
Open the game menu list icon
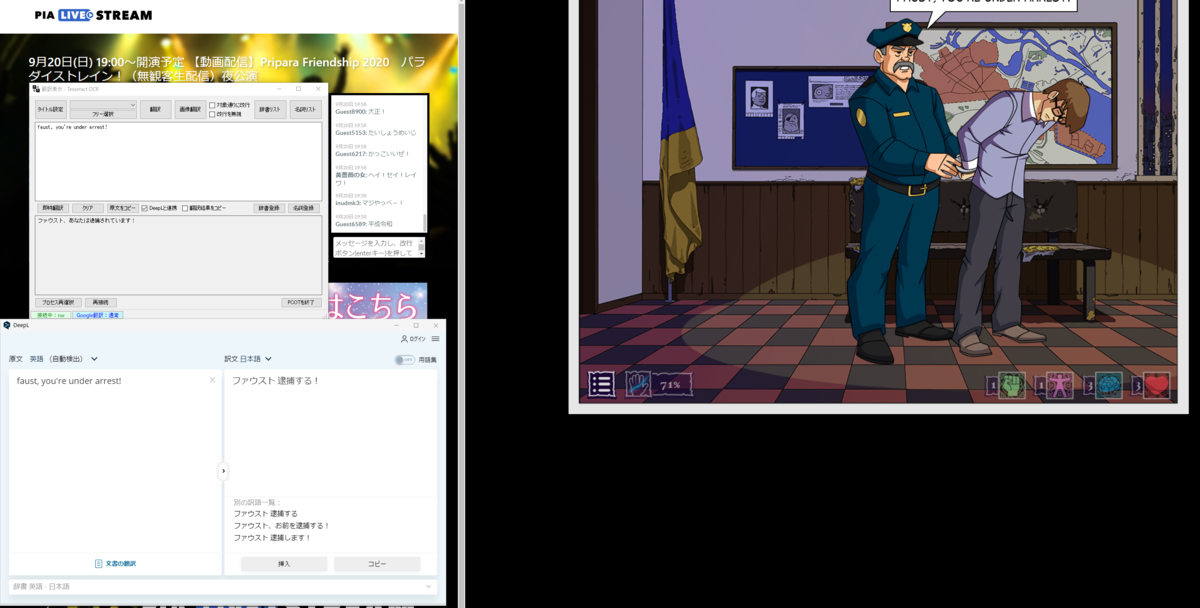click(x=601, y=384)
